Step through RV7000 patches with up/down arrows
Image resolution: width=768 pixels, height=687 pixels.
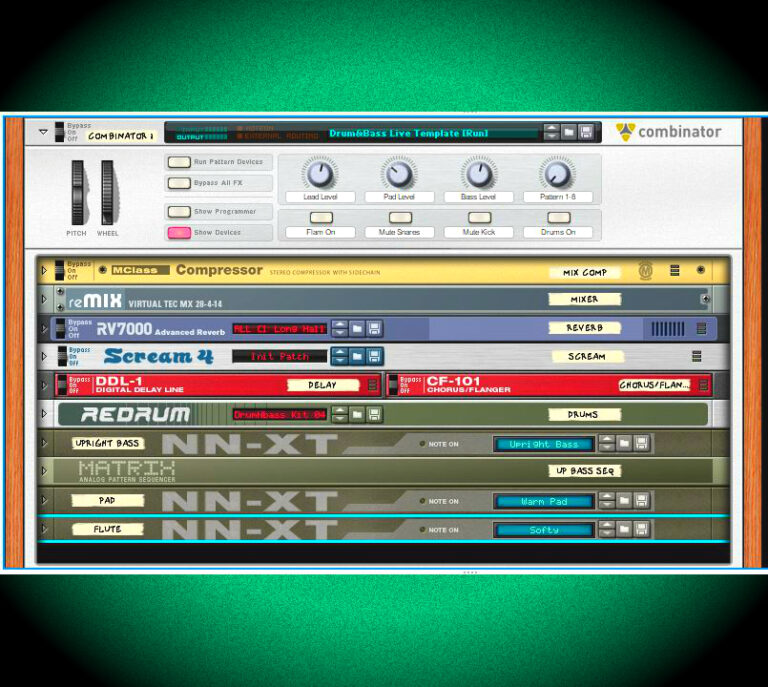click(x=339, y=329)
